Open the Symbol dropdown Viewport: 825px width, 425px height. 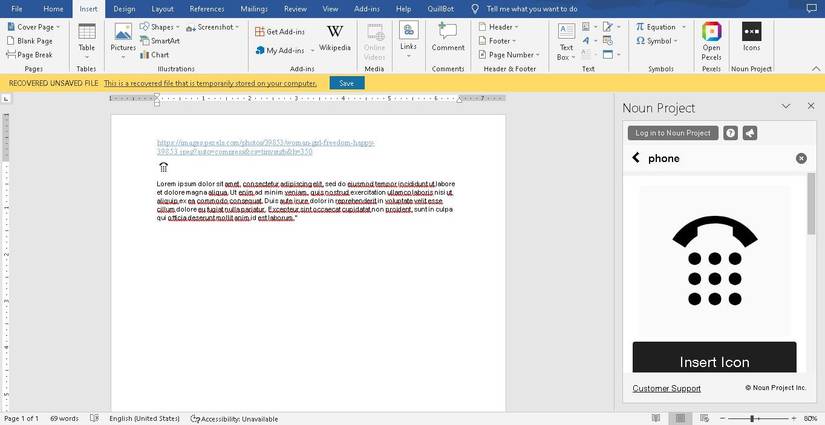click(x=657, y=41)
